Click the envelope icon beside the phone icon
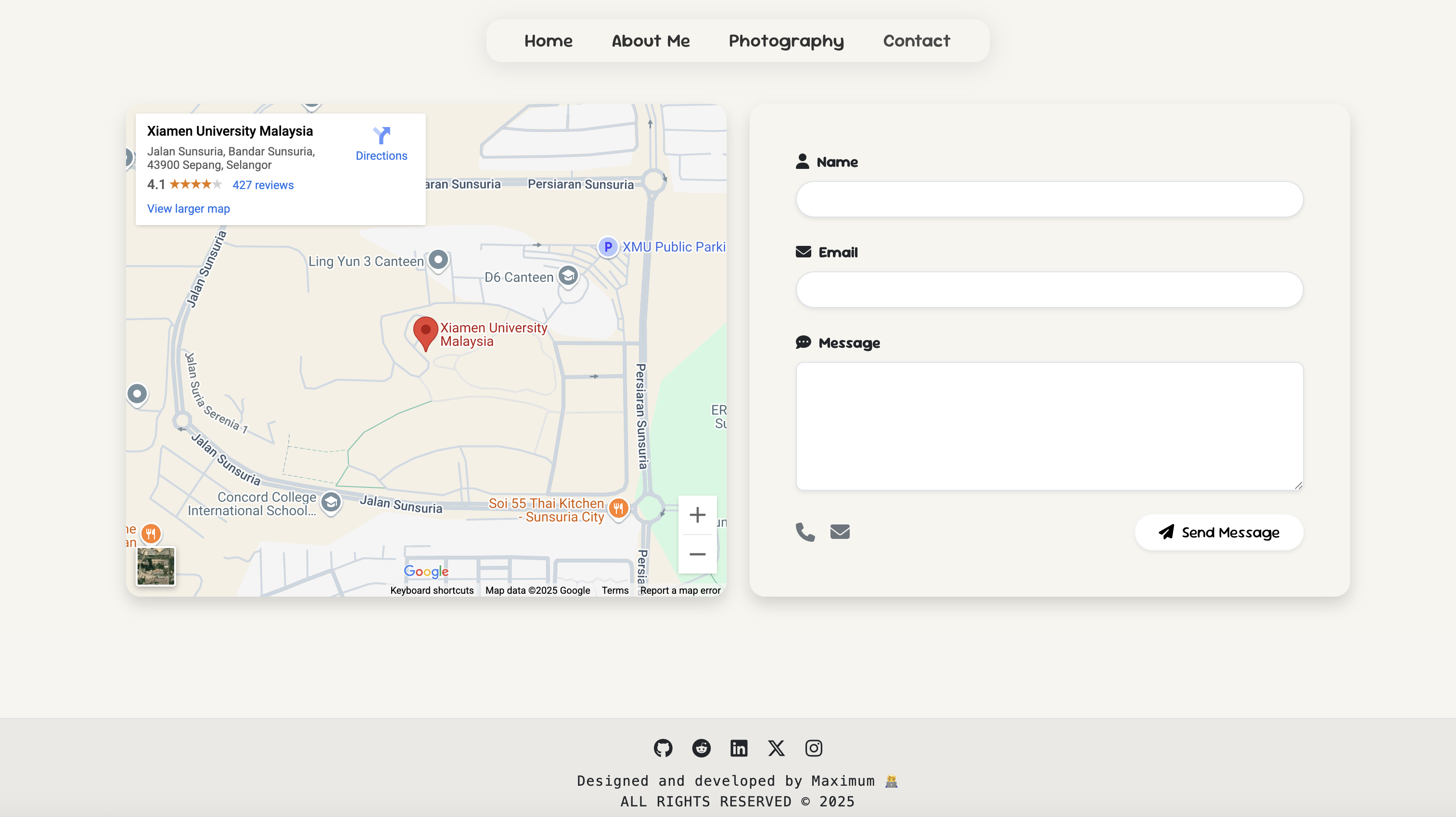 tap(840, 532)
